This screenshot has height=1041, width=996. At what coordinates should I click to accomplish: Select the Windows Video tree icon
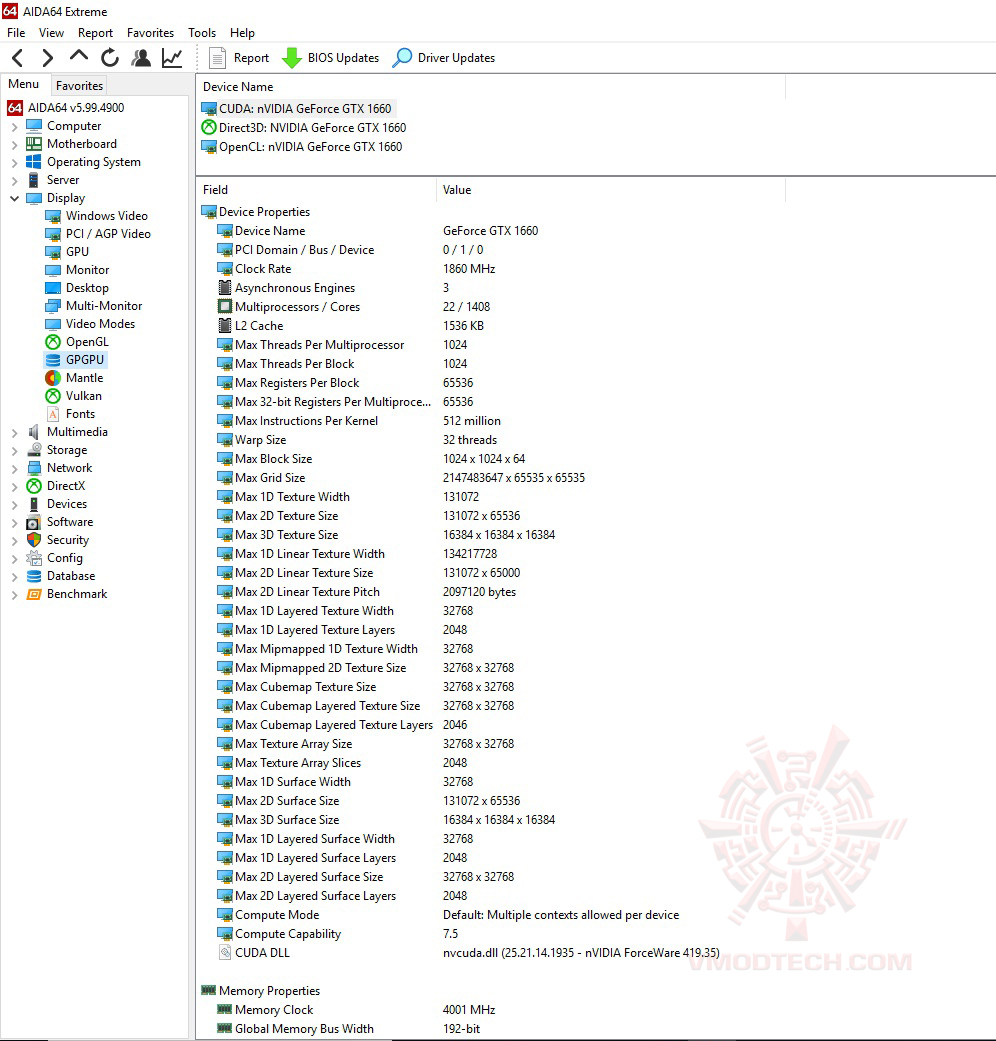pyautogui.click(x=53, y=216)
